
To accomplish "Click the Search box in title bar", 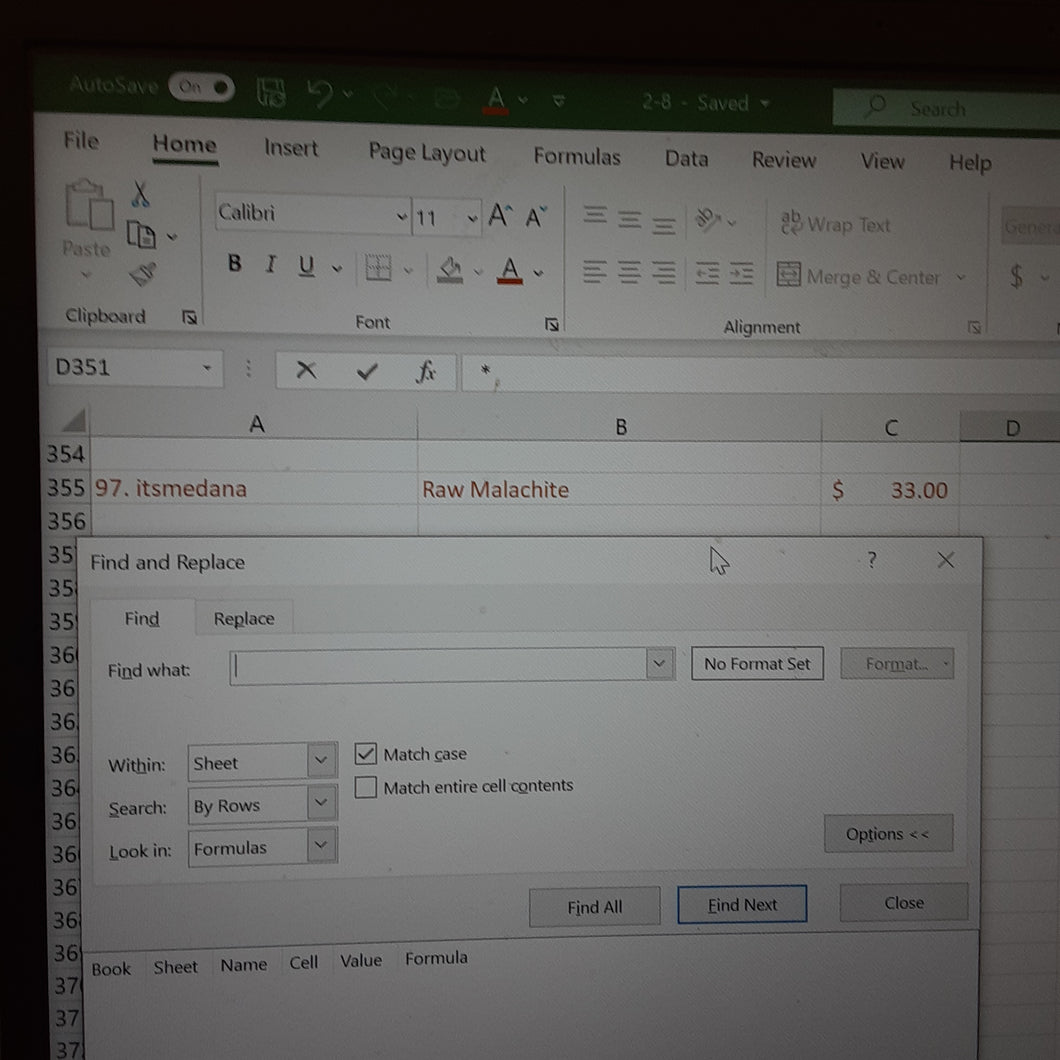I will coord(946,108).
